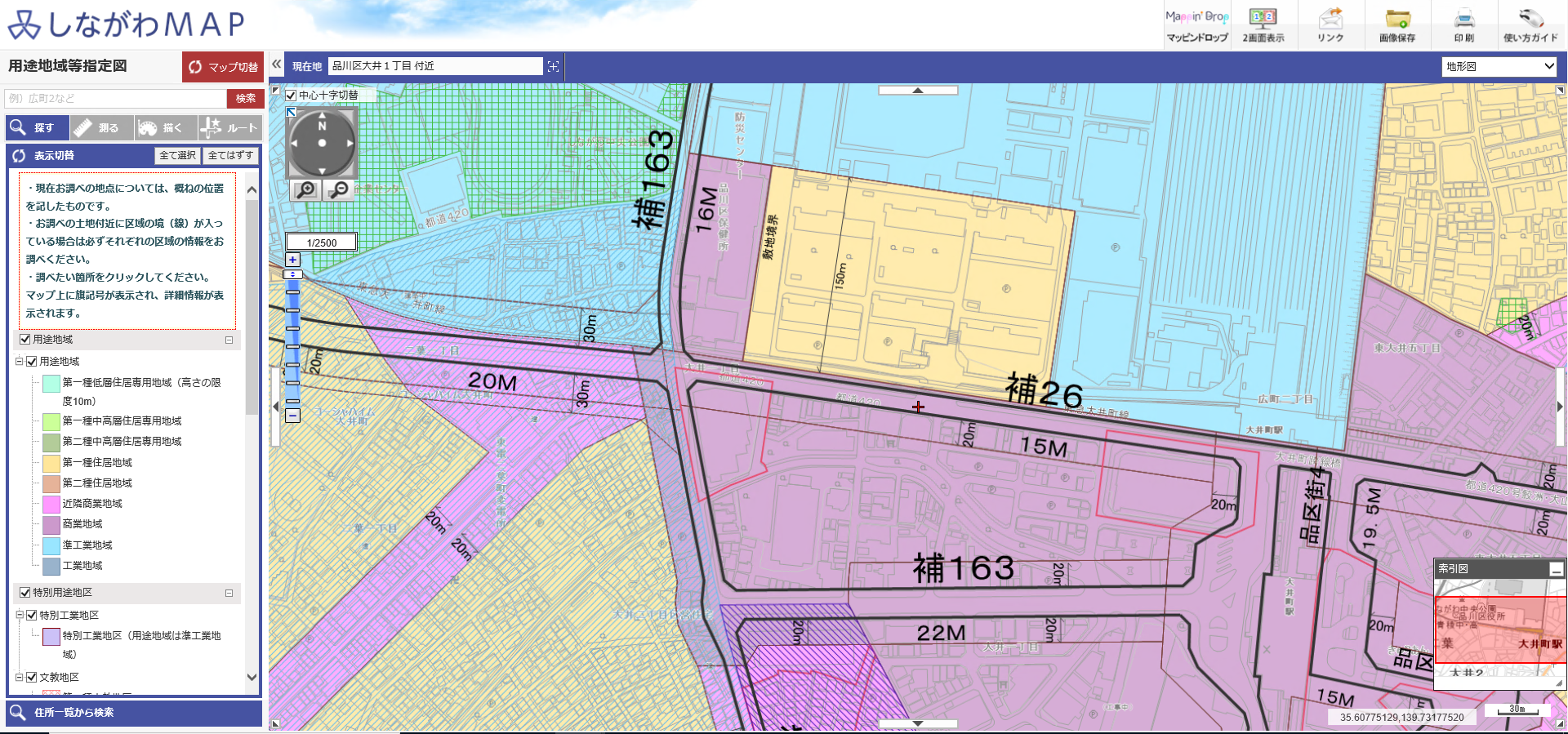Uncheck the 特別用途地区 layer checkbox
The height and width of the screenshot is (734, 1568).
(25, 593)
